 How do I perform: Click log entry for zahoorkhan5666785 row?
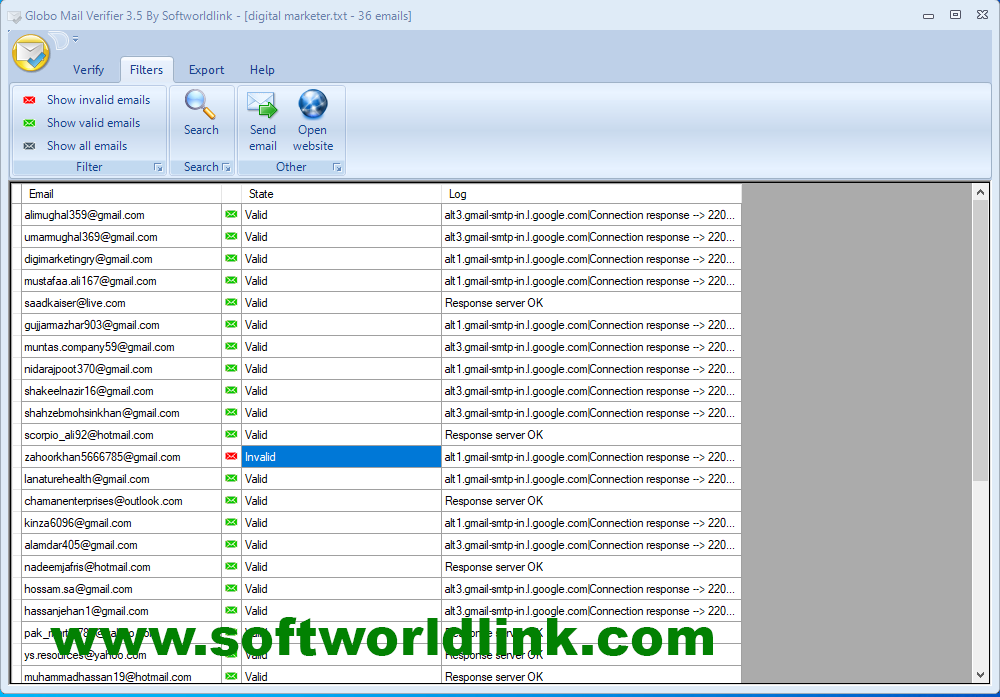[x=590, y=457]
